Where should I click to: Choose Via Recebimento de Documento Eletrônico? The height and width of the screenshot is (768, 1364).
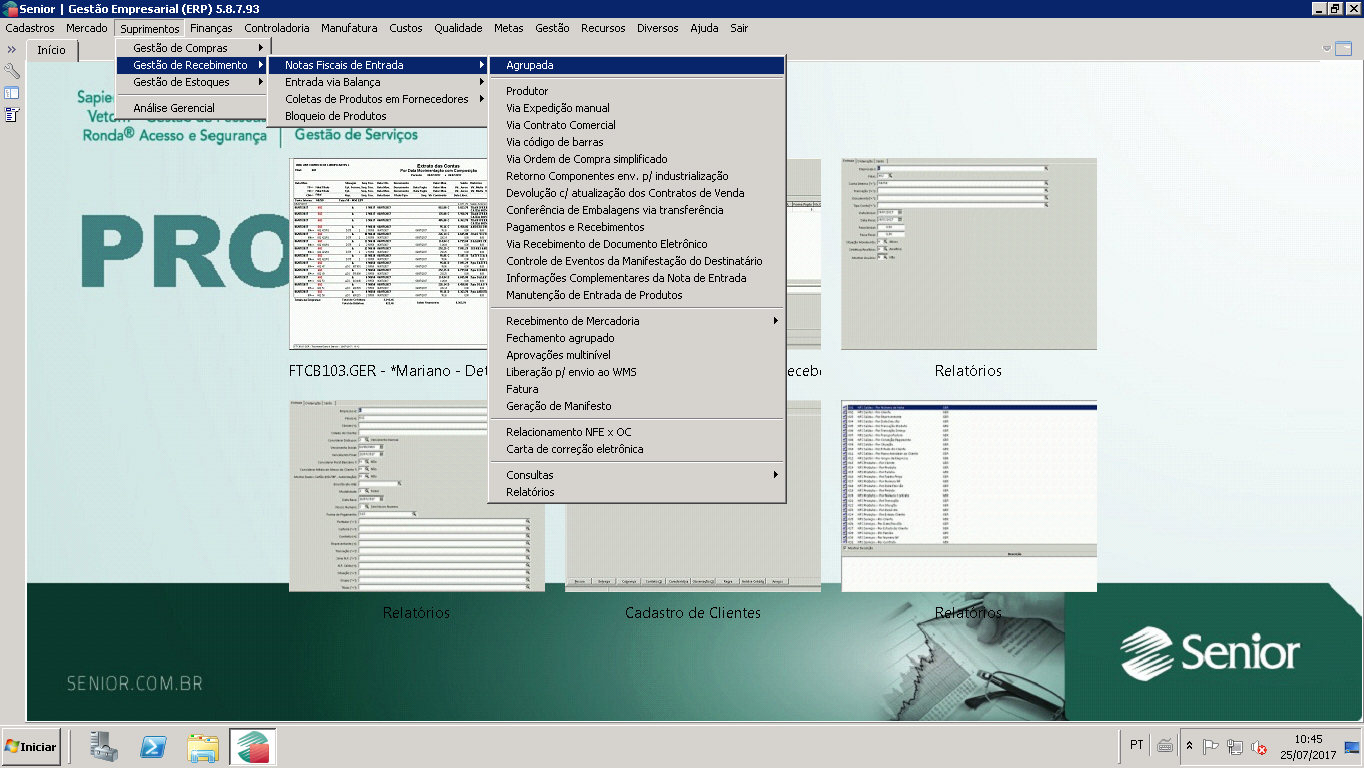tap(637, 244)
